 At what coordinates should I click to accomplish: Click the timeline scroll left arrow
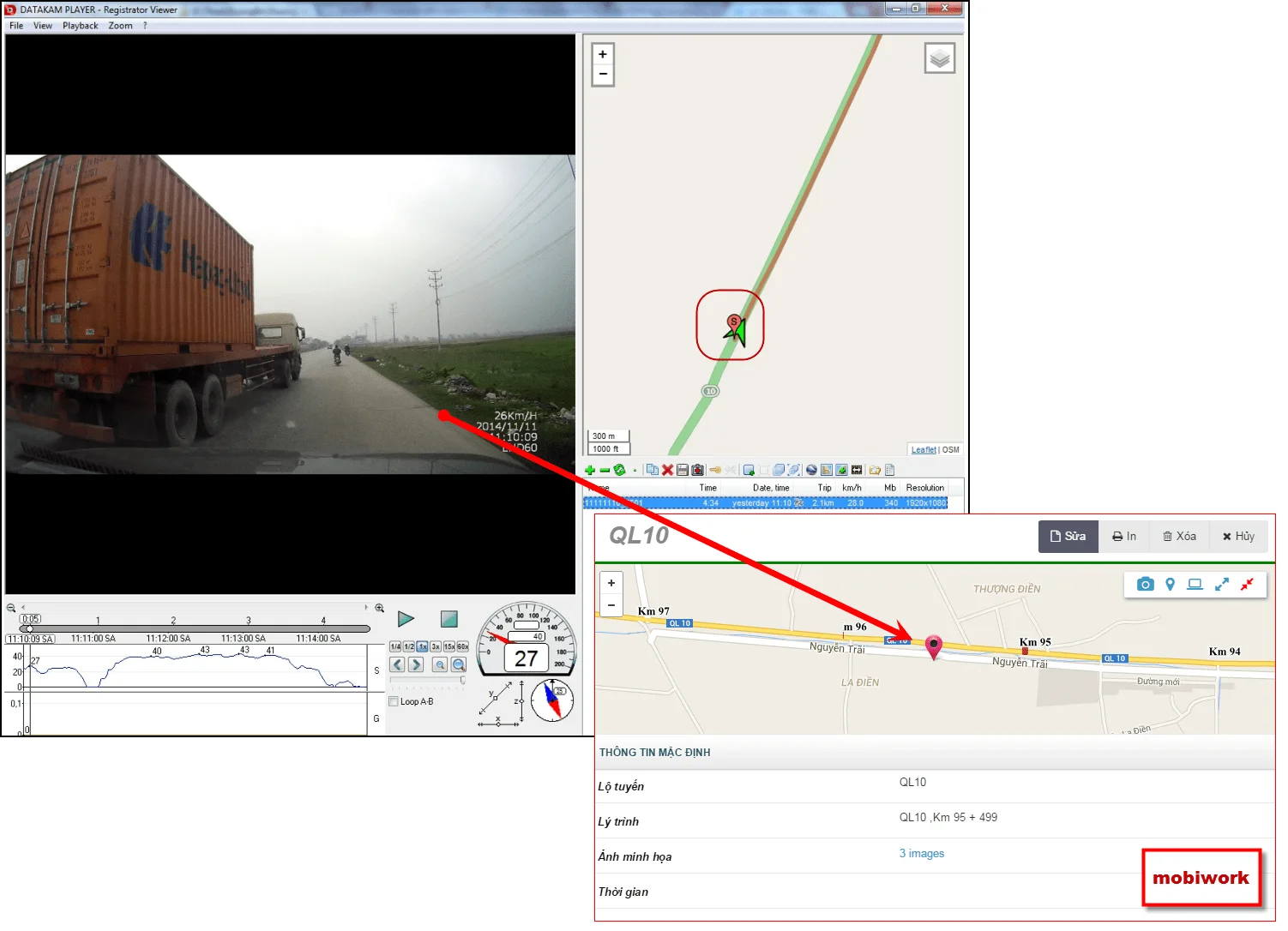tap(23, 608)
